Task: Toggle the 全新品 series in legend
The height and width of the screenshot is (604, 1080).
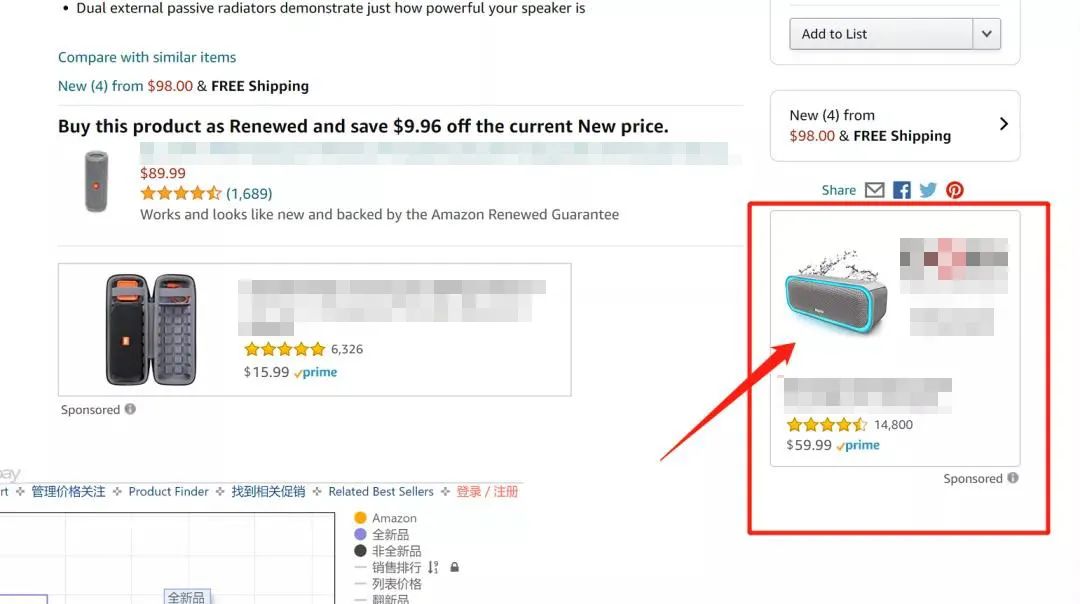Action: tap(361, 535)
